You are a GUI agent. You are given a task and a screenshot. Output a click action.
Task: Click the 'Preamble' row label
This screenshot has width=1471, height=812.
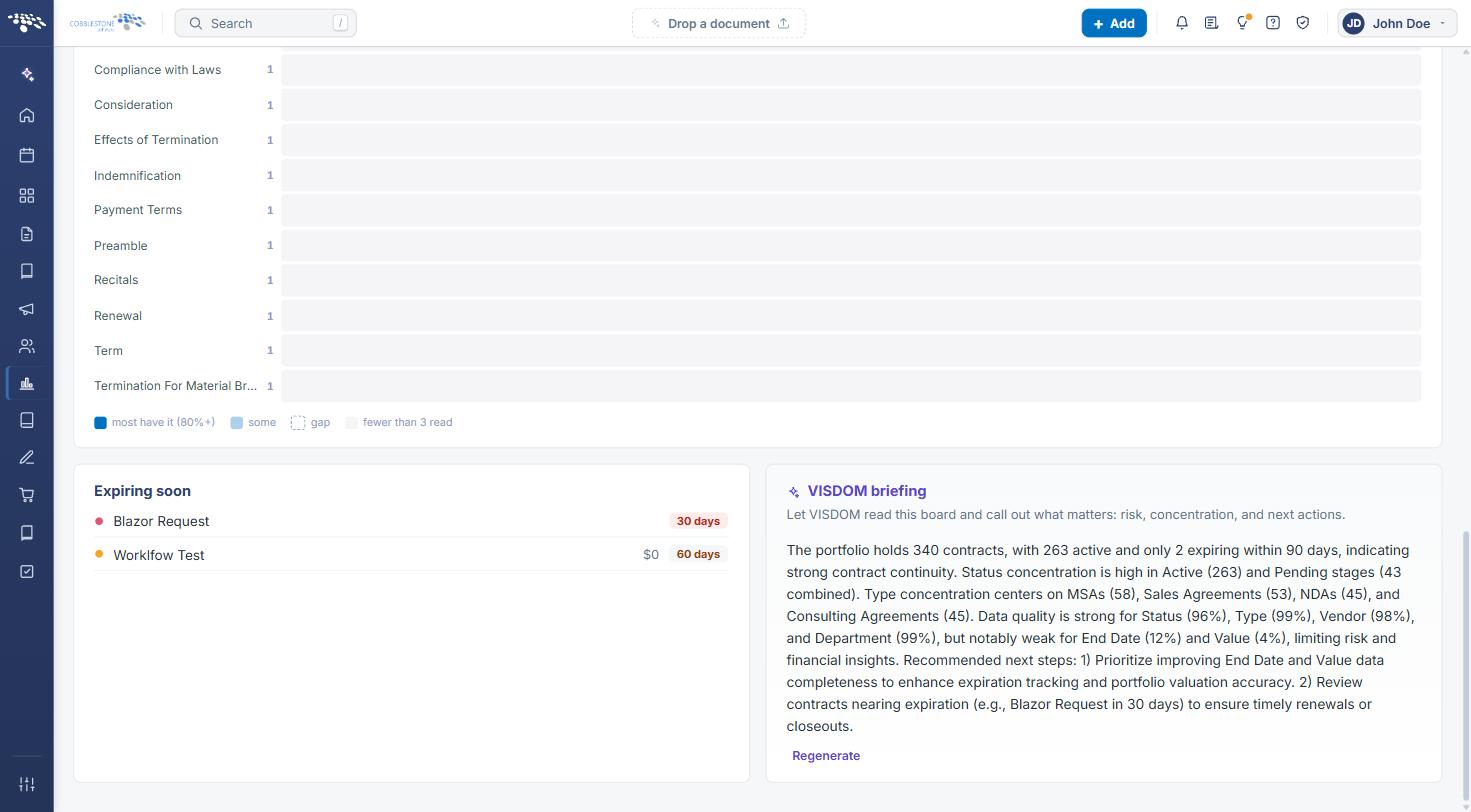point(120,246)
